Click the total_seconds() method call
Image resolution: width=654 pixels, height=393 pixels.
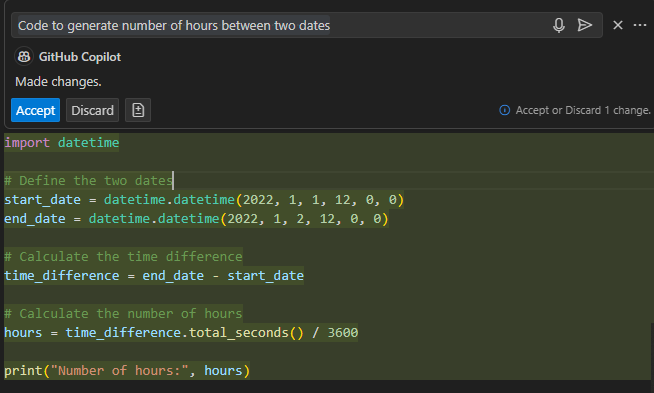246,333
